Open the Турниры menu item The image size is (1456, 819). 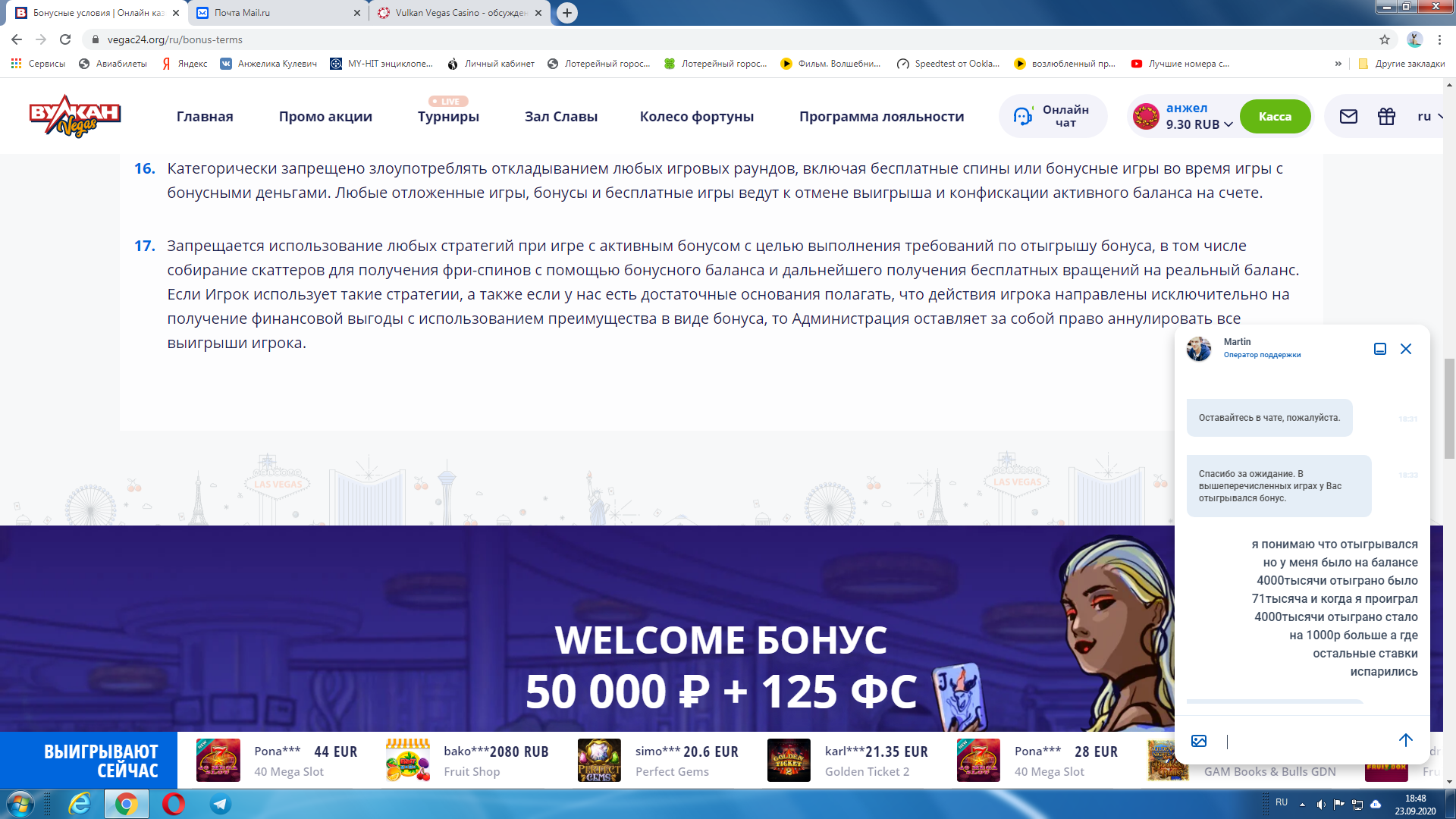448,116
